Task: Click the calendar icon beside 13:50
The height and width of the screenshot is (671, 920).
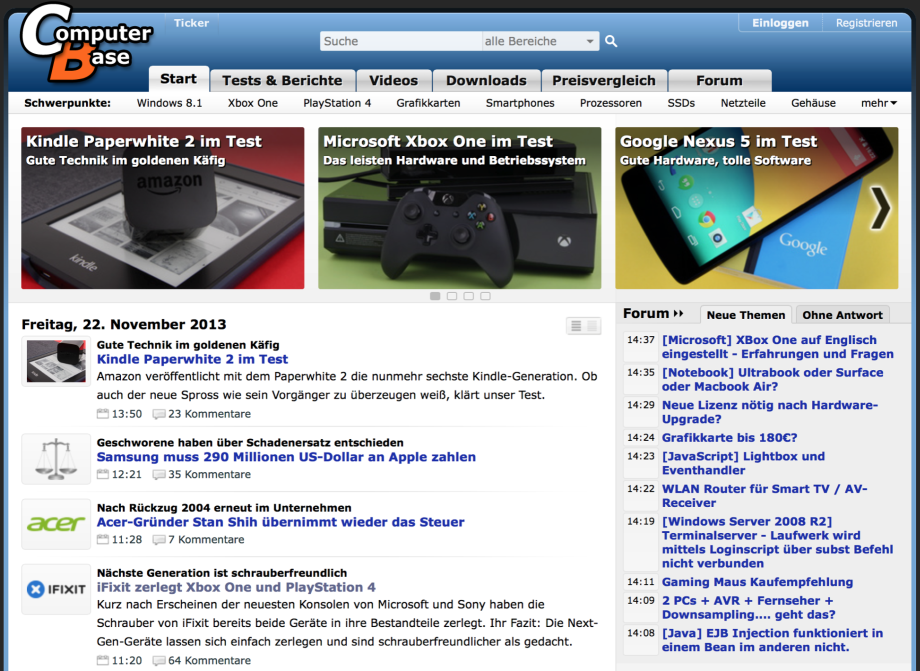Action: pos(103,414)
